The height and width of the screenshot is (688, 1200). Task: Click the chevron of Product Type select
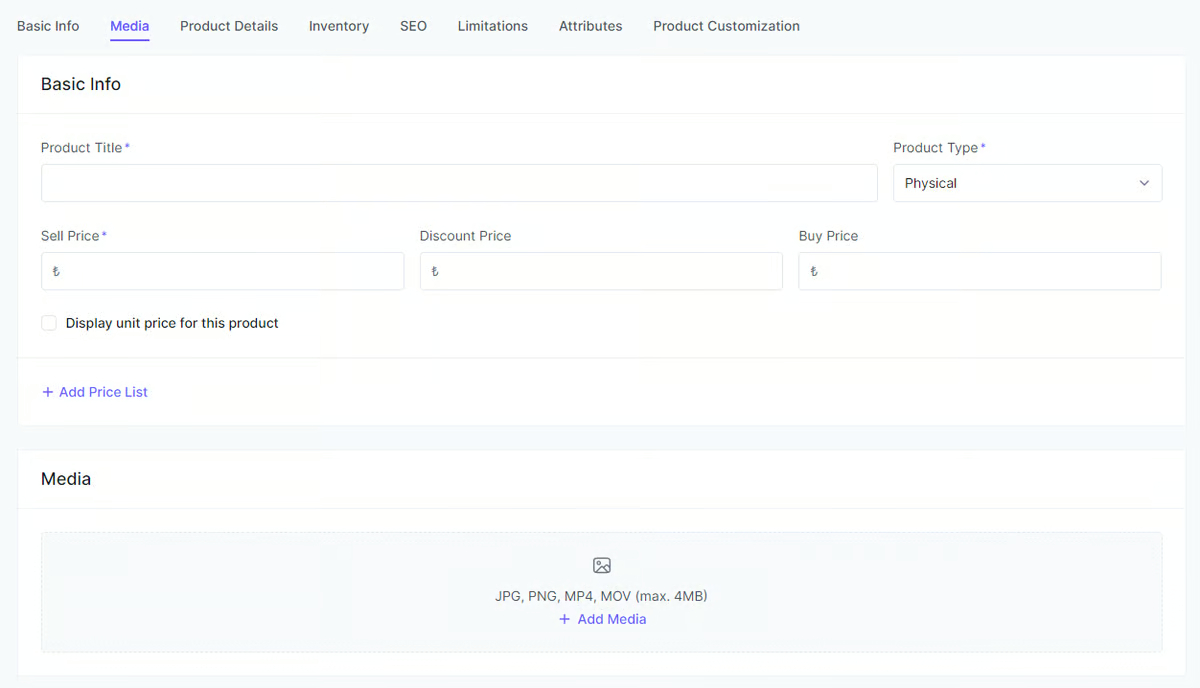point(1144,183)
